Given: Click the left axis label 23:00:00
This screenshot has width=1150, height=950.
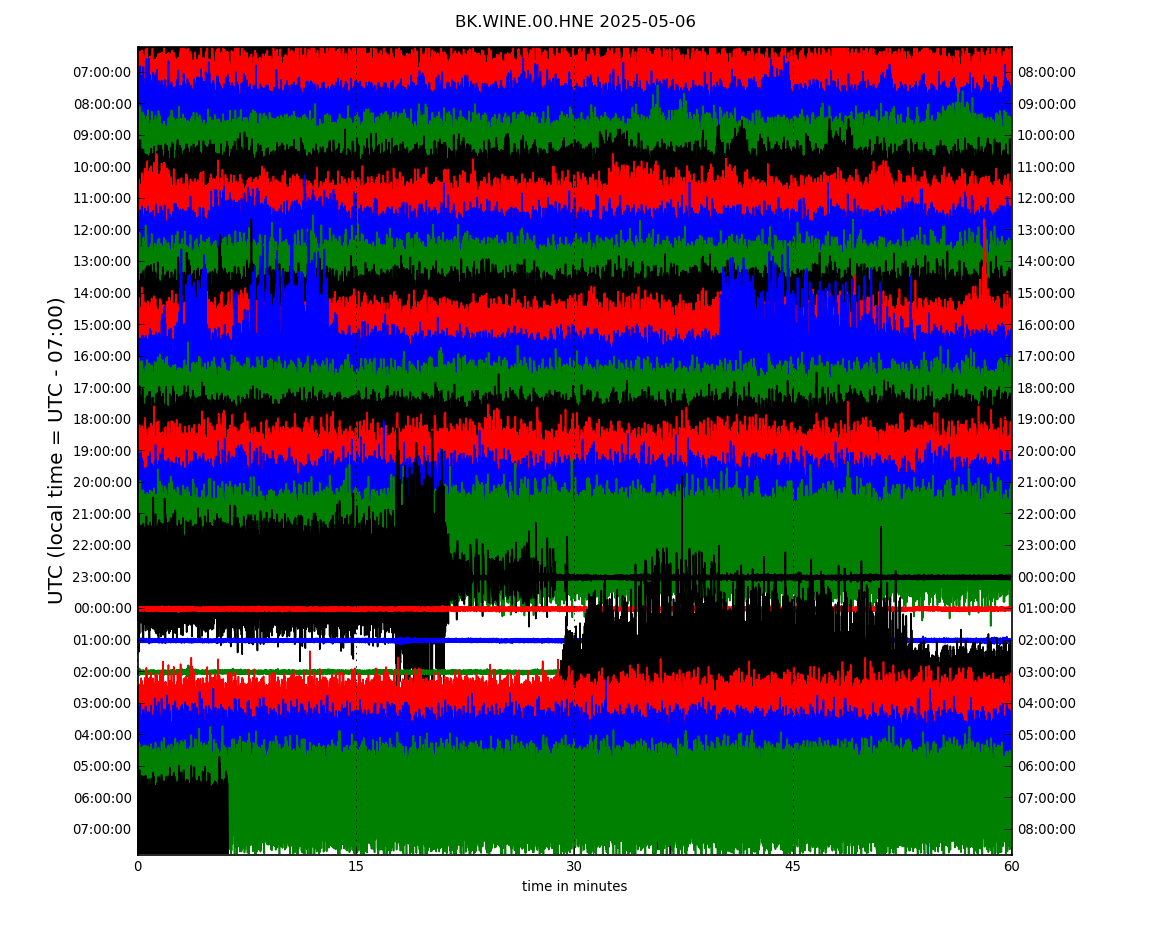Looking at the screenshot, I should coord(103,577).
